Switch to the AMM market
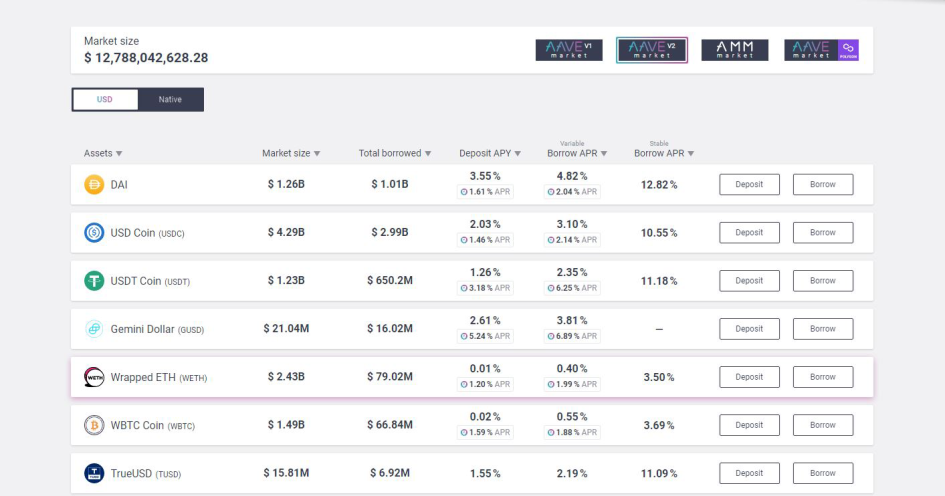The height and width of the screenshot is (496, 945). coord(735,50)
